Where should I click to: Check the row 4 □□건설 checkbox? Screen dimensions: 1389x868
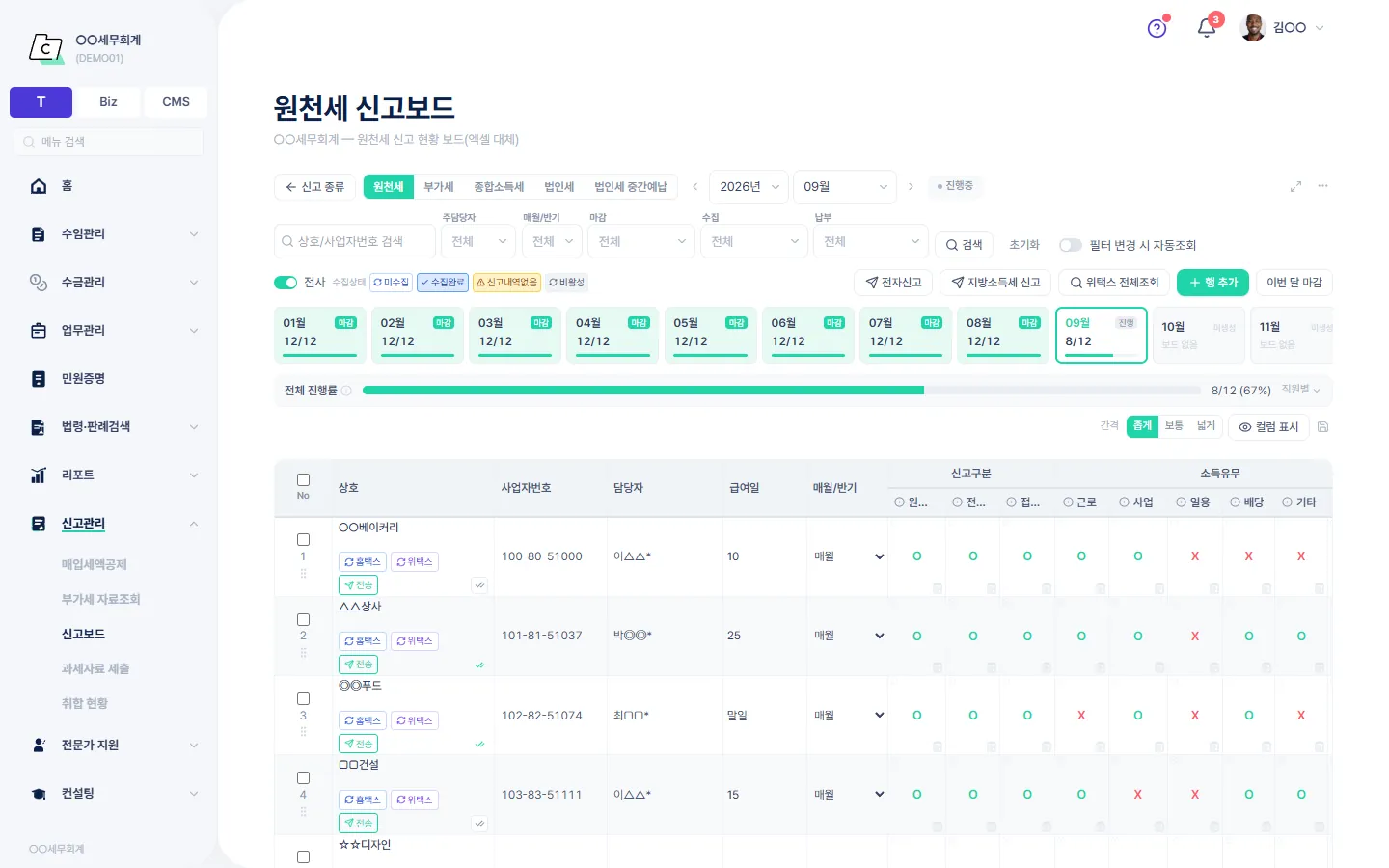click(x=303, y=778)
